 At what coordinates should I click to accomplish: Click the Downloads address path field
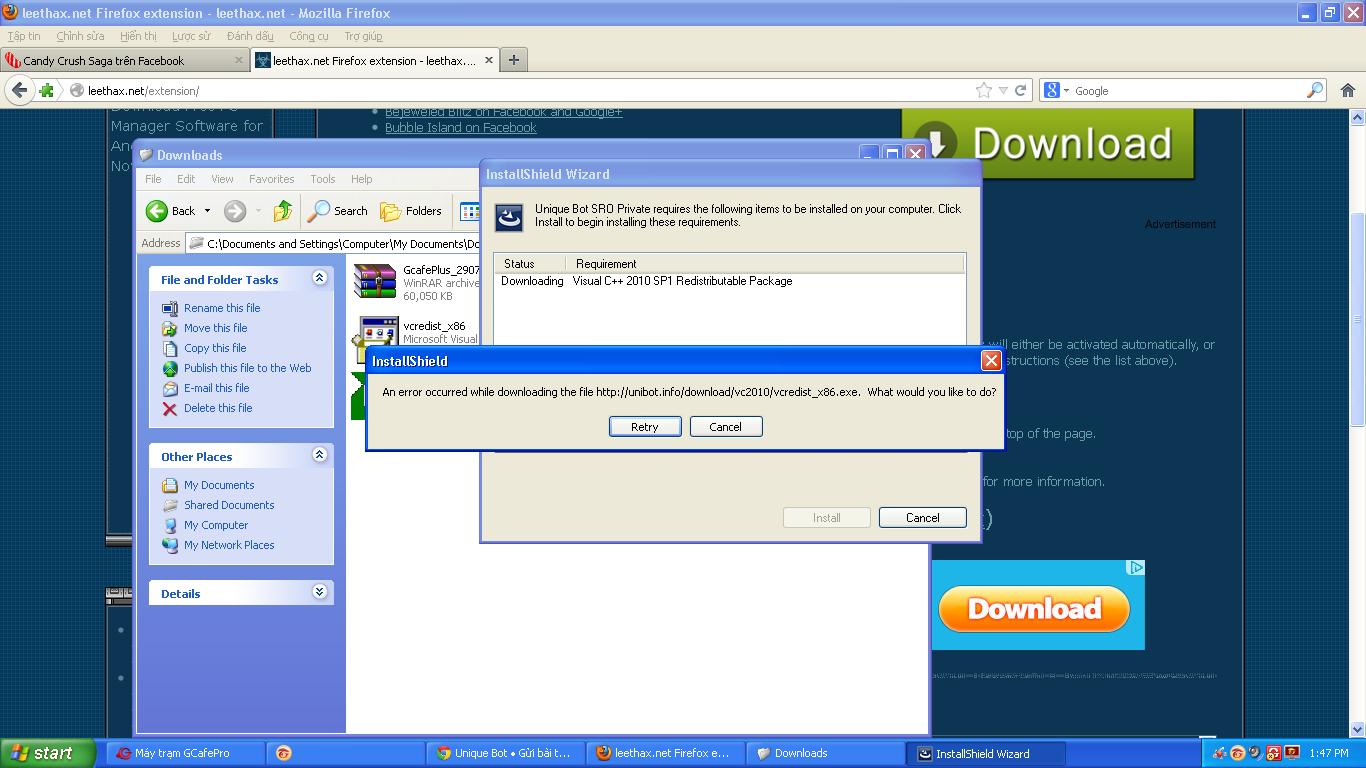coord(335,243)
